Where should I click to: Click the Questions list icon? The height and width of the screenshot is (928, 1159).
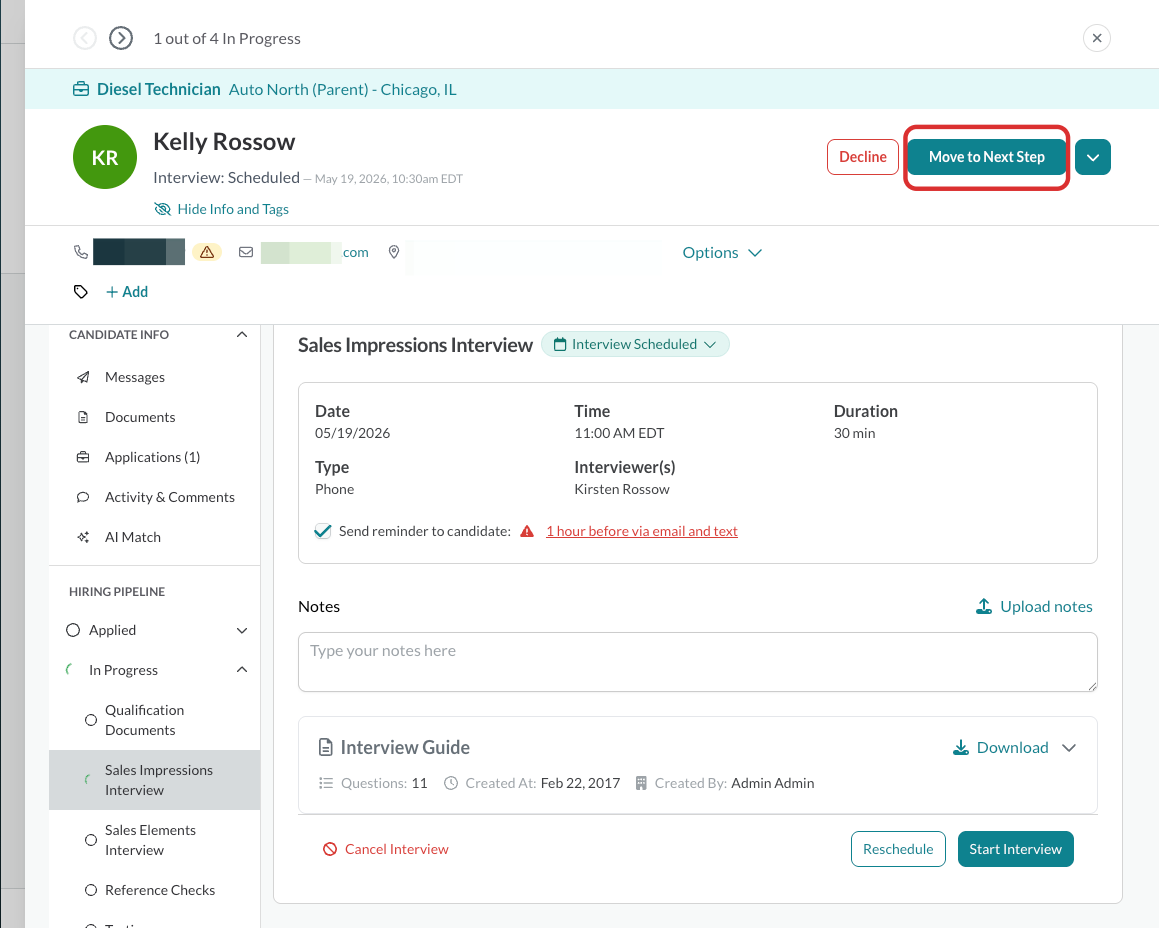325,783
